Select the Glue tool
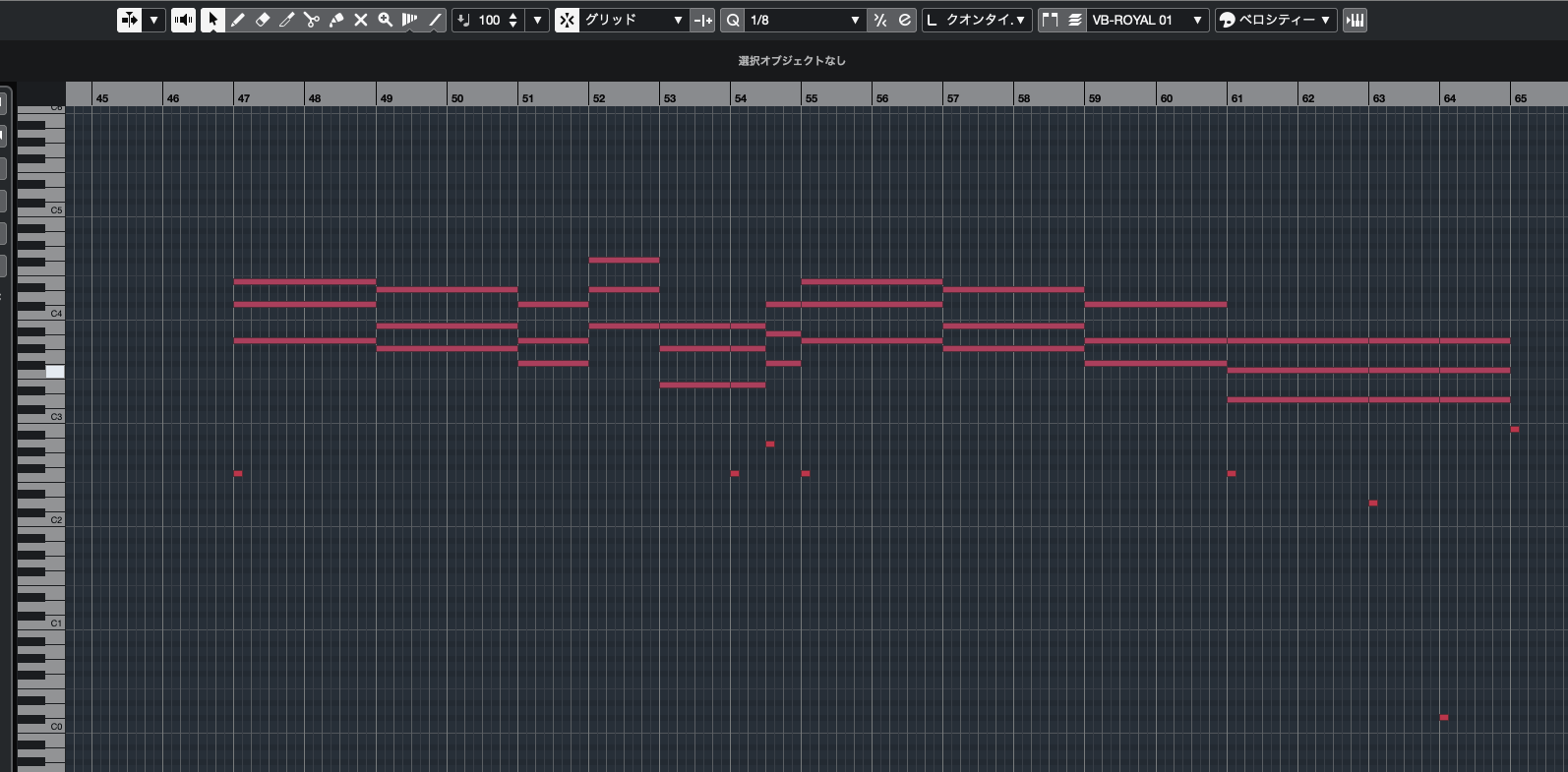1568x772 pixels. (x=336, y=20)
